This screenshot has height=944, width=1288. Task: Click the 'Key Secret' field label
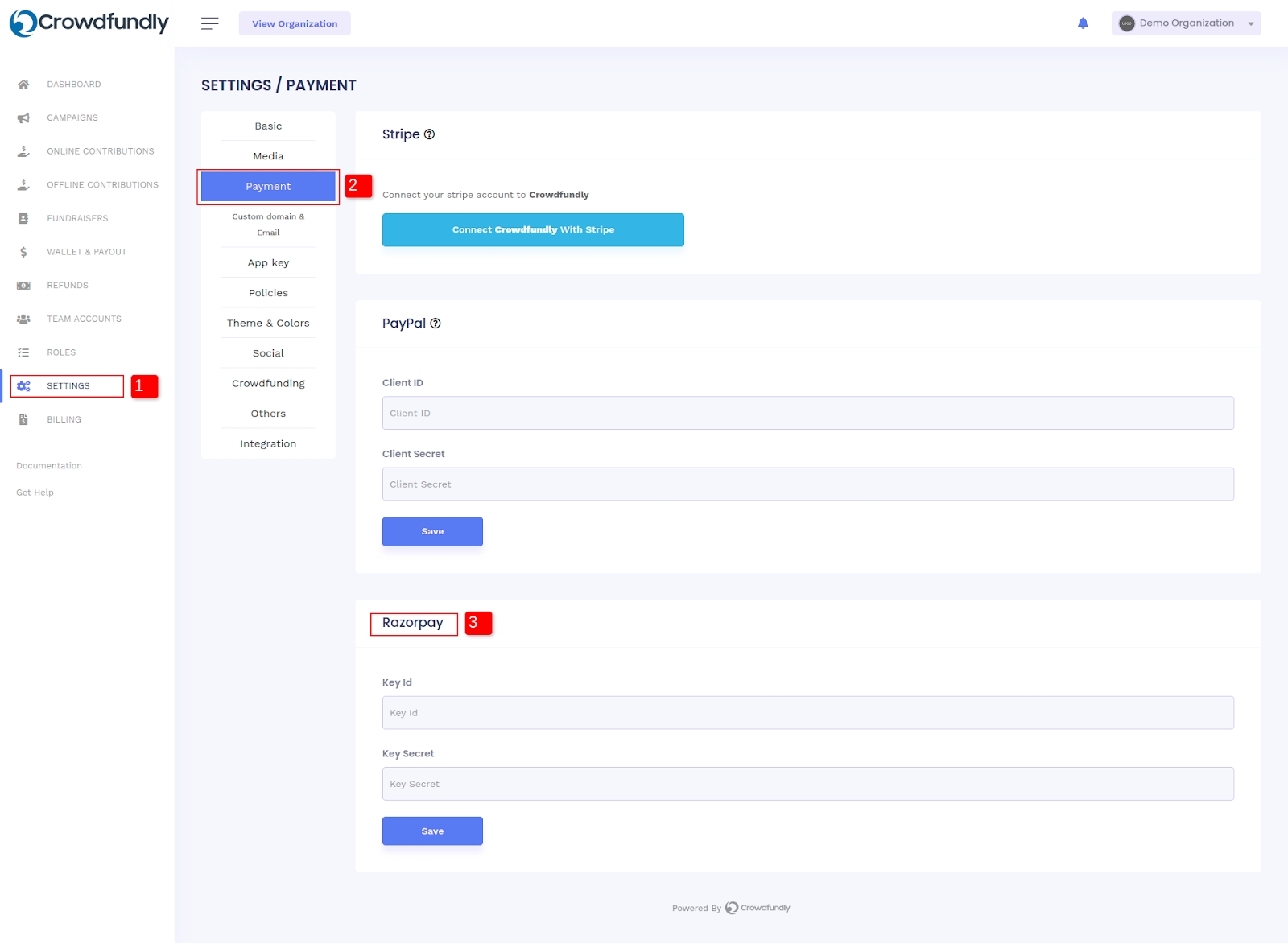408,754
